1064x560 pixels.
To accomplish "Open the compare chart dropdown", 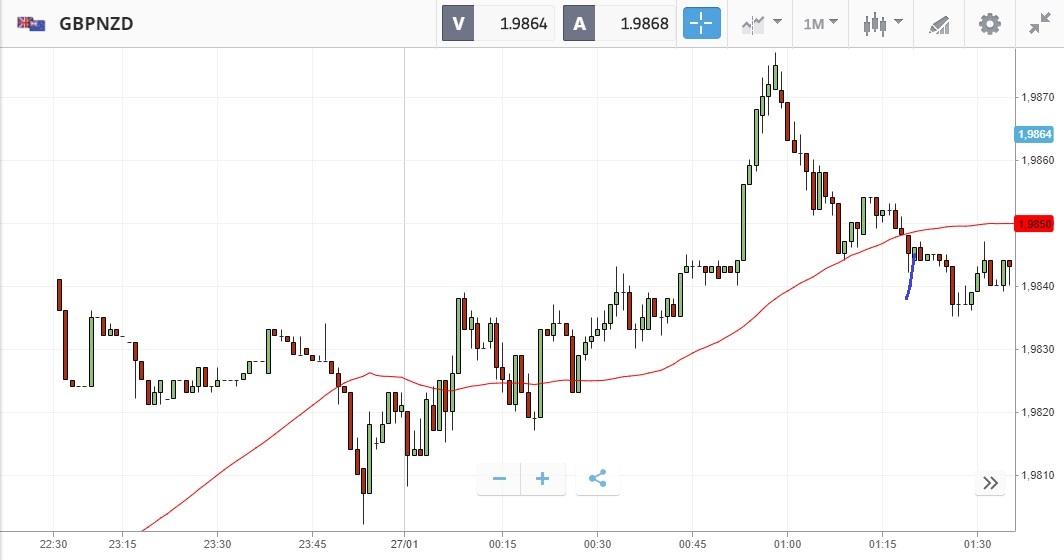I will (760, 23).
